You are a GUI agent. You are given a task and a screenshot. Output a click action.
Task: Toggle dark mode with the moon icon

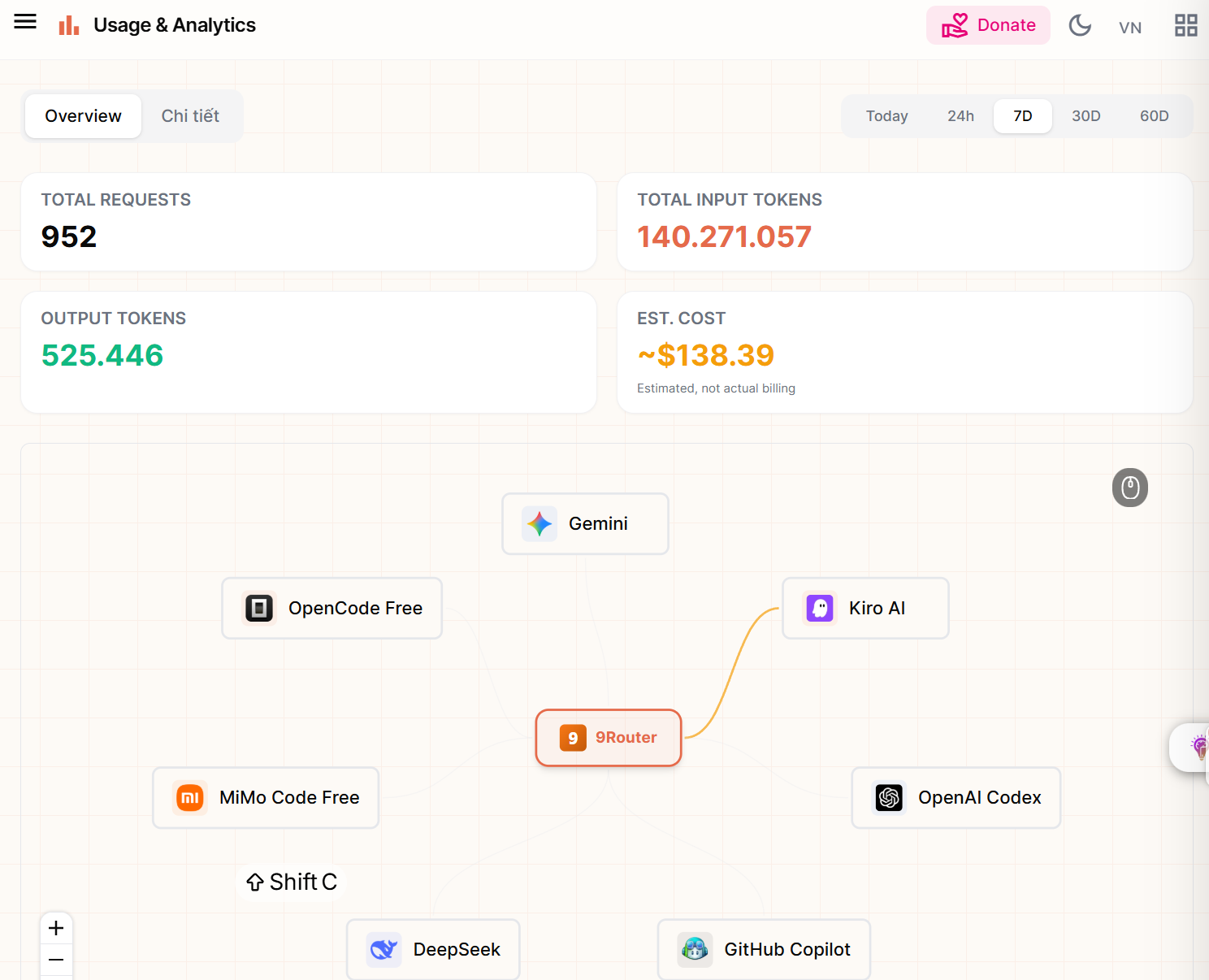tap(1080, 25)
